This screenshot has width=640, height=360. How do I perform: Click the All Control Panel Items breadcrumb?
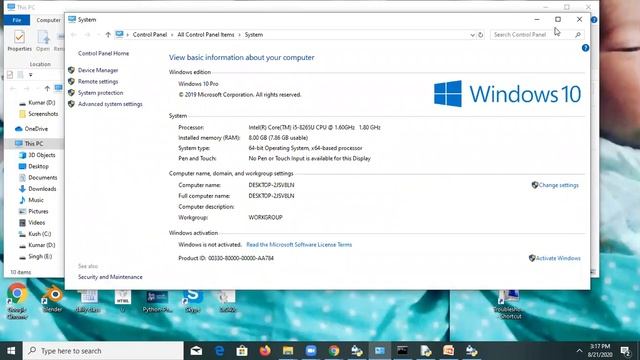pos(206,35)
